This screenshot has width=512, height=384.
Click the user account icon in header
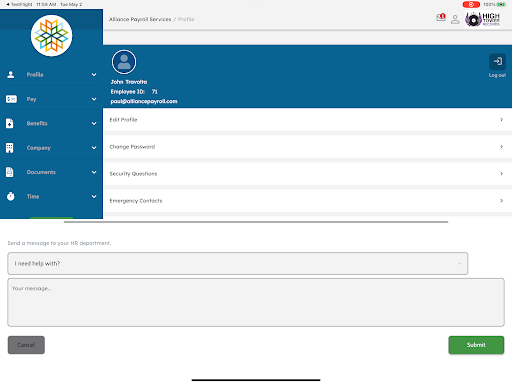455,19
